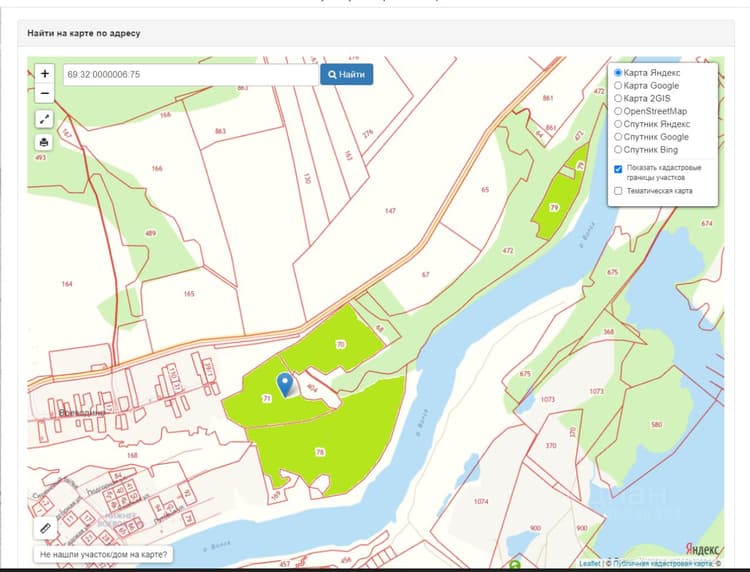
Task: Click green parcel labeled 70
Action: point(341,344)
